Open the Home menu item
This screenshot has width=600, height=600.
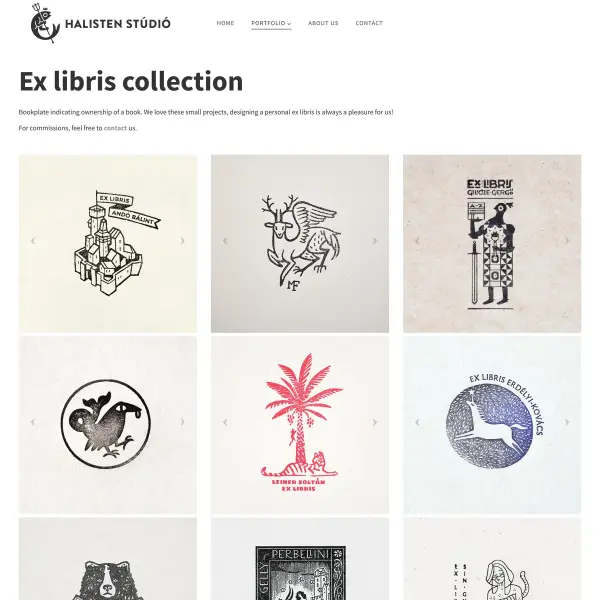(225, 23)
